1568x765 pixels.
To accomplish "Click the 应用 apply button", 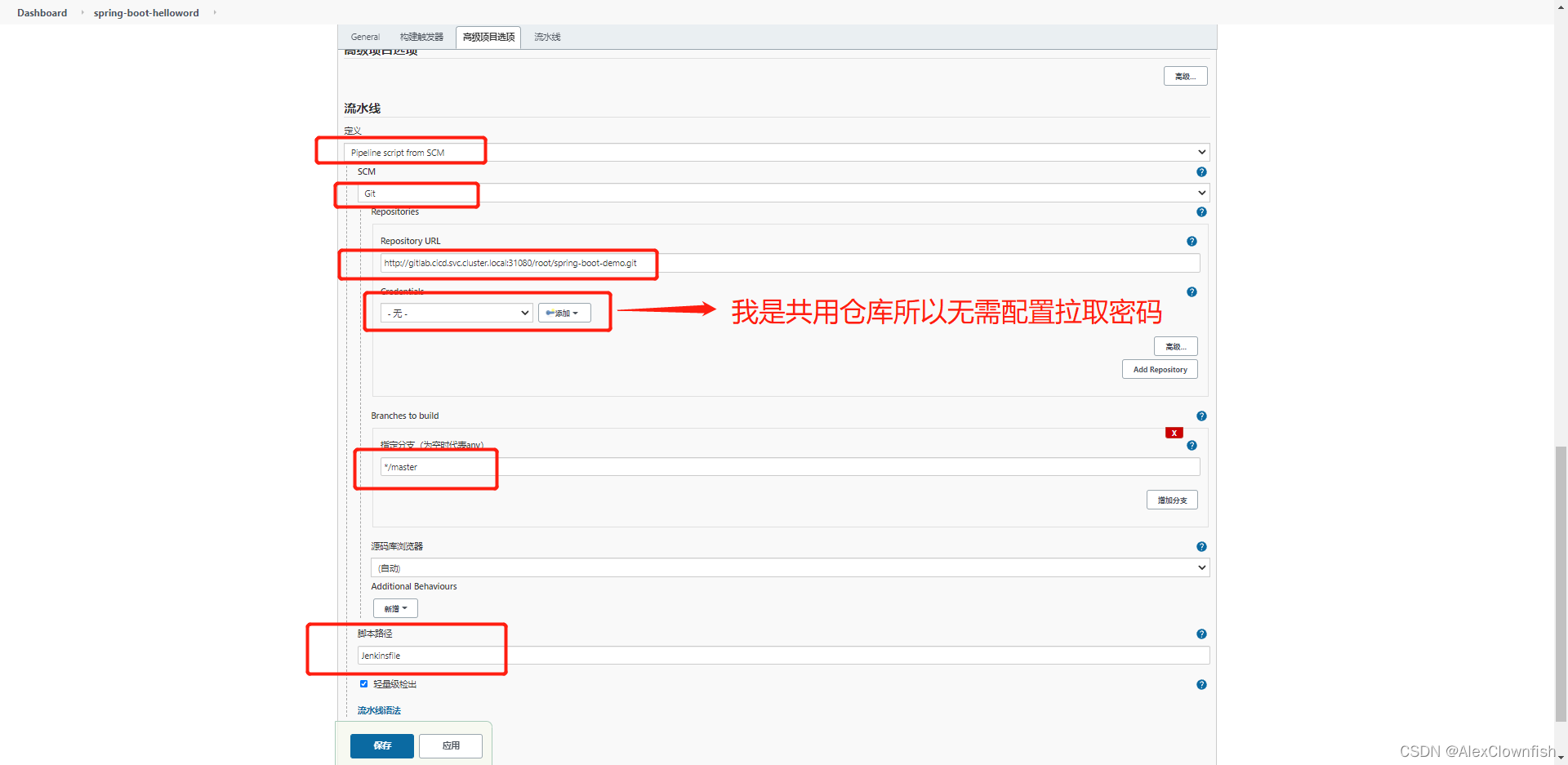I will coord(451,746).
